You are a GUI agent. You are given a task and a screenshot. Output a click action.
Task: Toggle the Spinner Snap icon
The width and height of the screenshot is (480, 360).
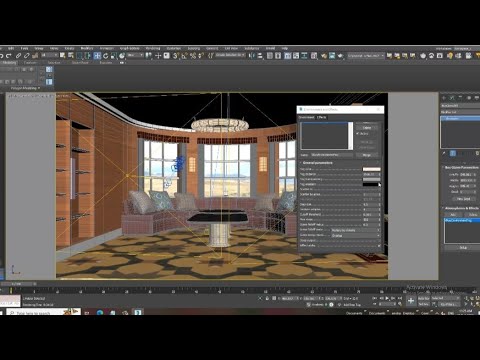click(201, 56)
